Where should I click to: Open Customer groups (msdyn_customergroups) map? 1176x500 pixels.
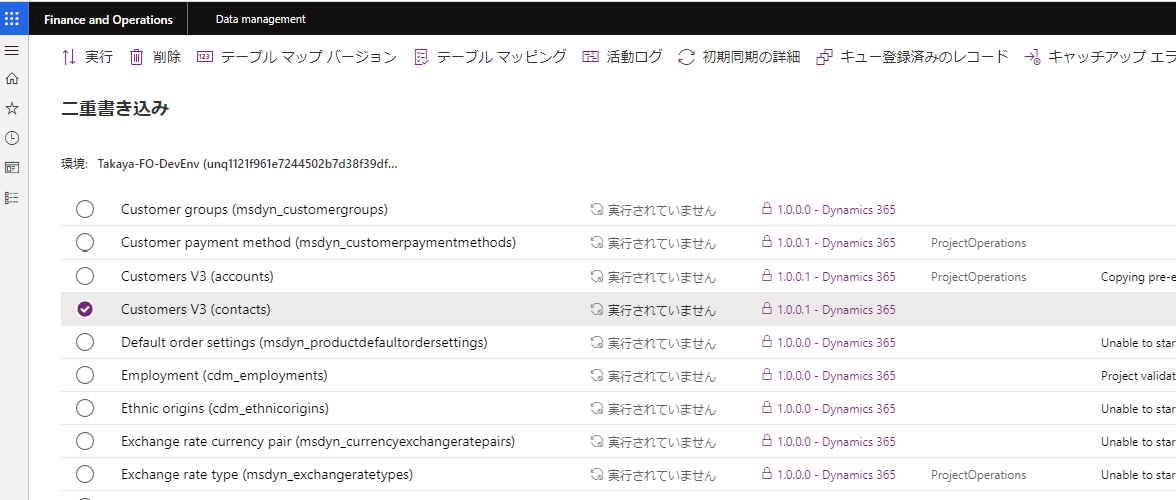pos(254,210)
